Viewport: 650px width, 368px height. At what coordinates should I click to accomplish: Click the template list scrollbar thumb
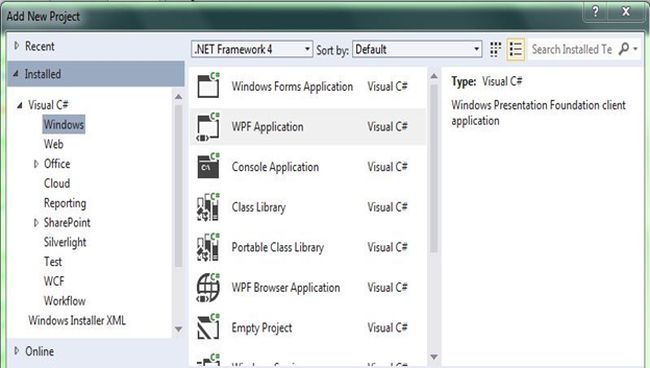pyautogui.click(x=434, y=169)
